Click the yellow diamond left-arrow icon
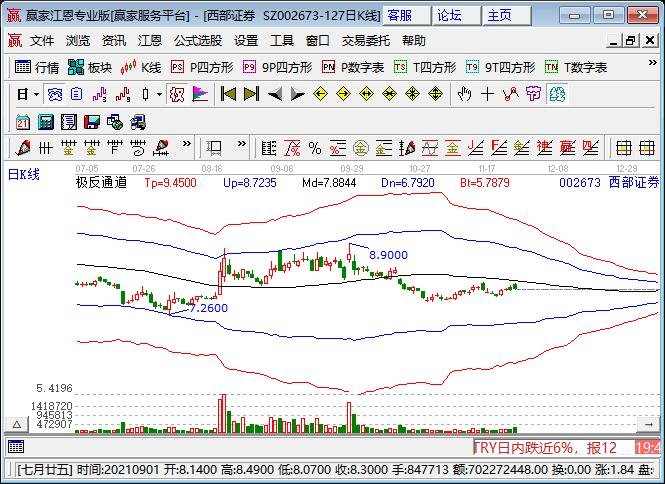The height and width of the screenshot is (484, 665). 321,94
